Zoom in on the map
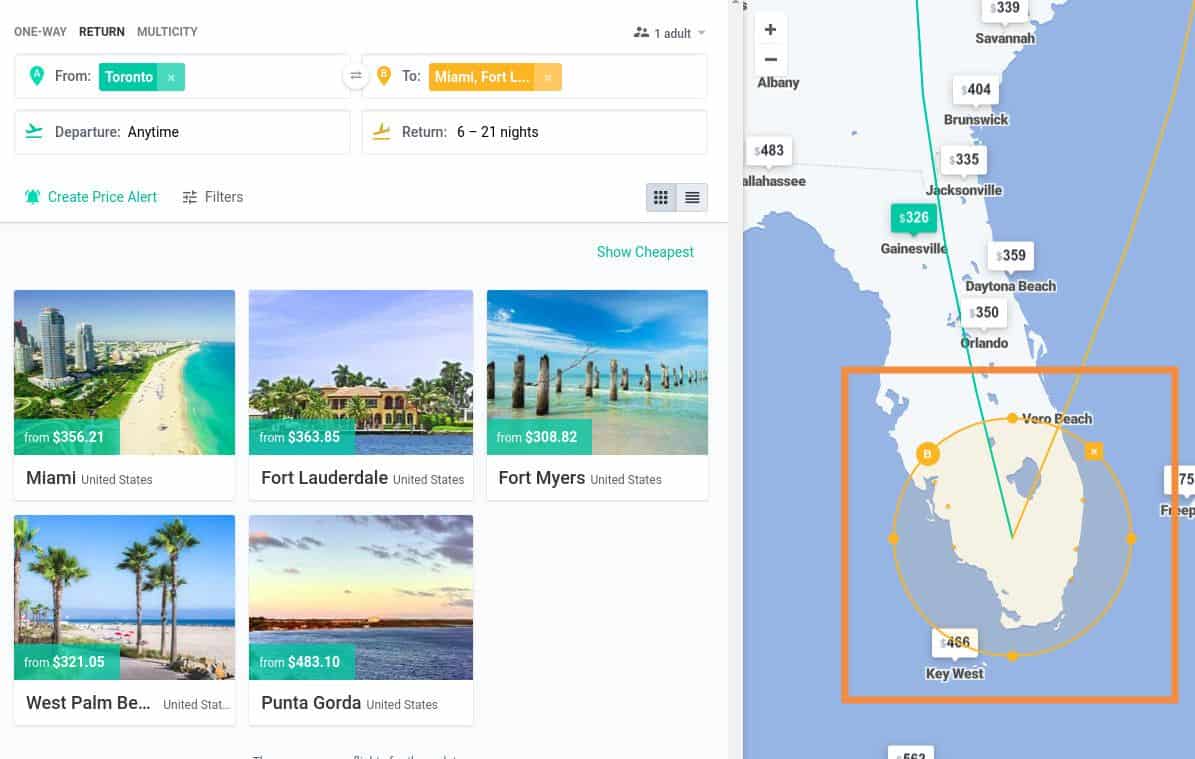Viewport: 1195px width, 759px height. [771, 30]
